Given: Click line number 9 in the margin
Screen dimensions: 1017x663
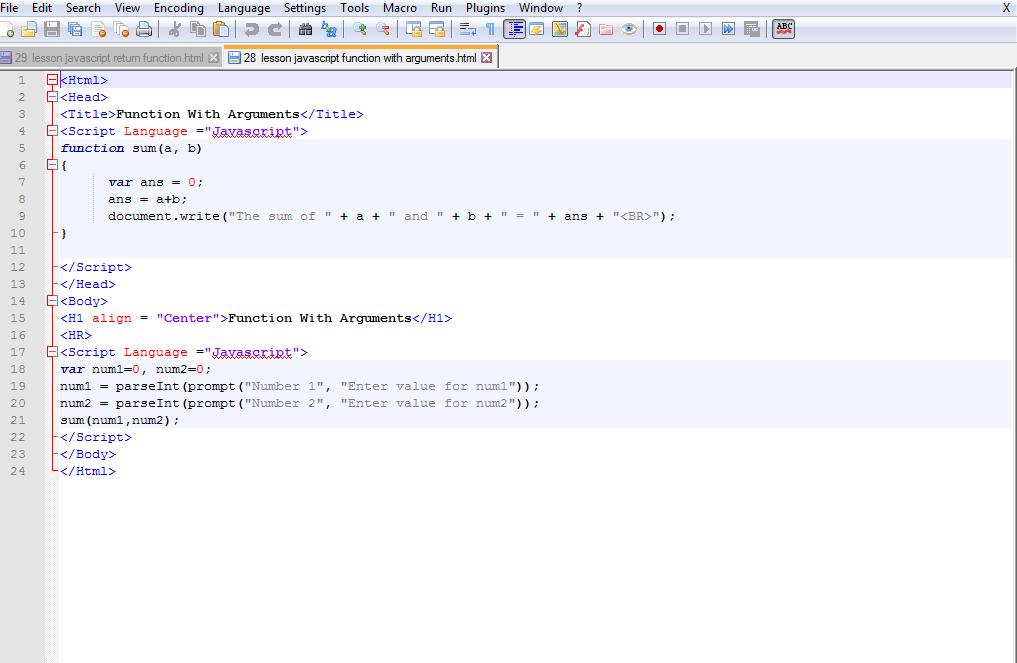Looking at the screenshot, I should click(22, 216).
